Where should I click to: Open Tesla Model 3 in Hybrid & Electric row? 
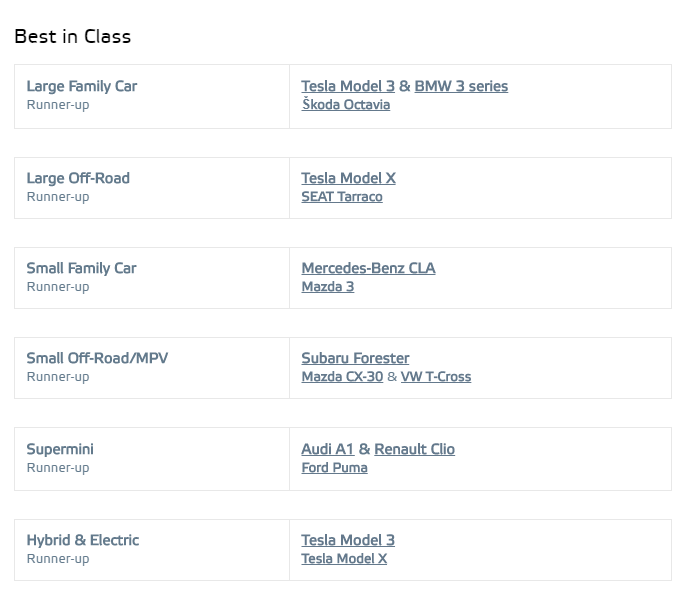point(347,540)
